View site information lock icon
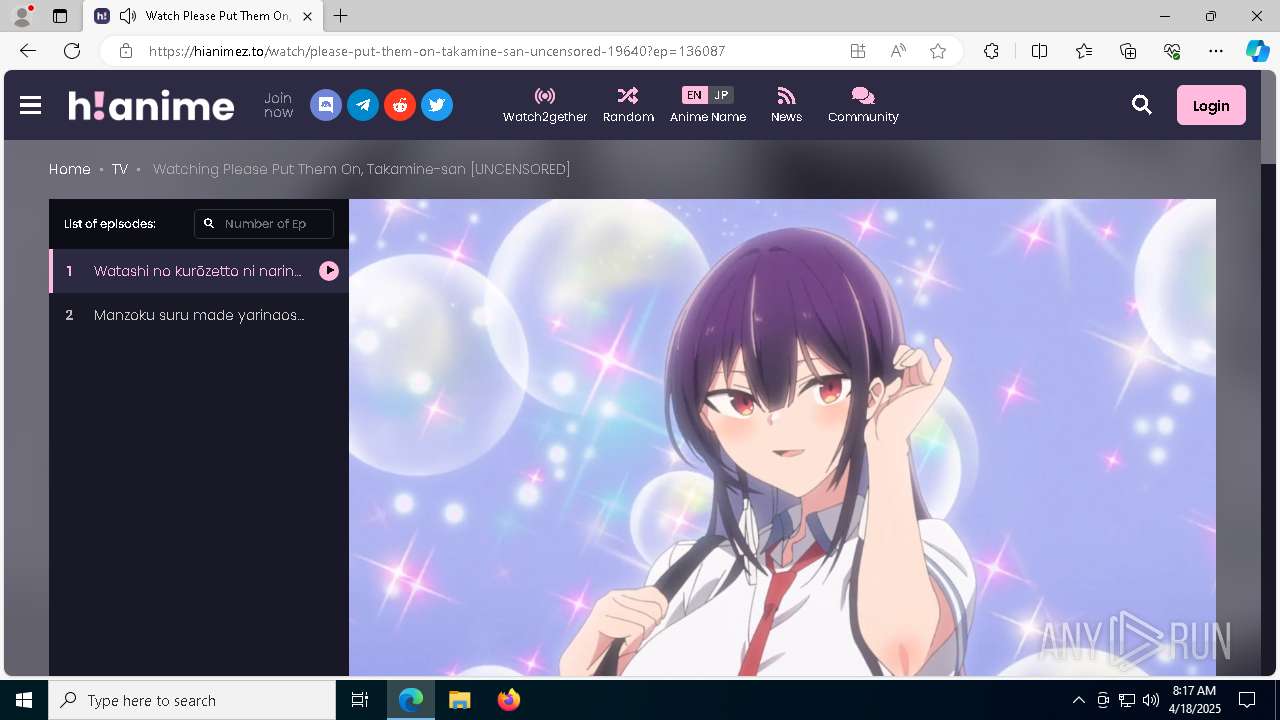 125,51
